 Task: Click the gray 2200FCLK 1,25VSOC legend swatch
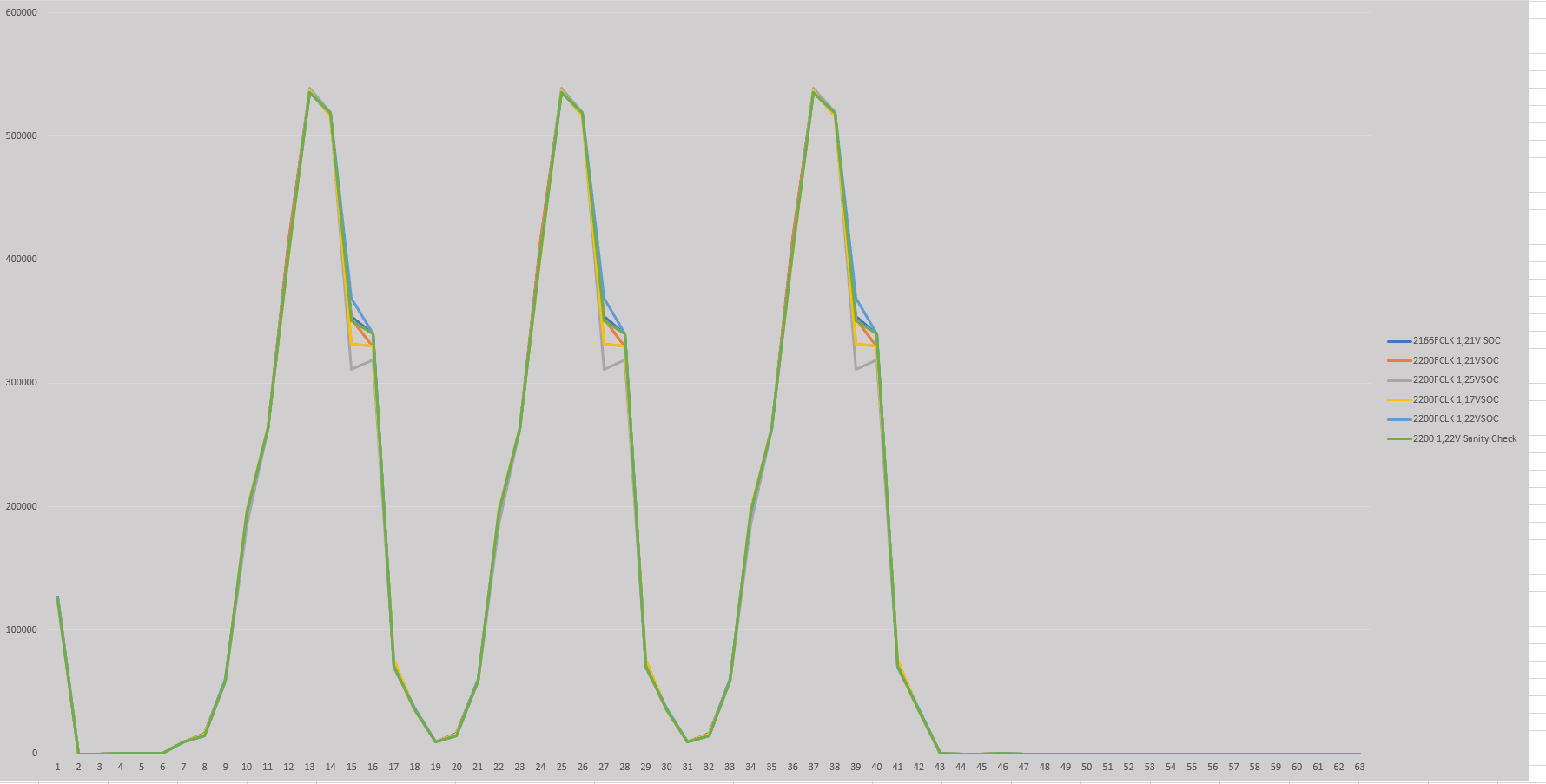pyautogui.click(x=1399, y=380)
